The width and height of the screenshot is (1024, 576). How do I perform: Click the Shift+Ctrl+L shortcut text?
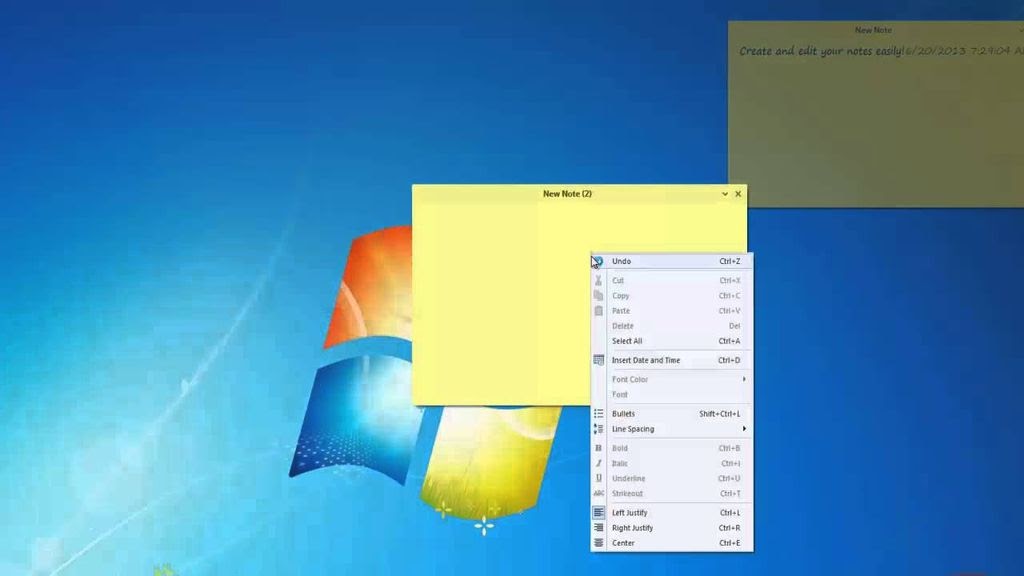click(720, 414)
